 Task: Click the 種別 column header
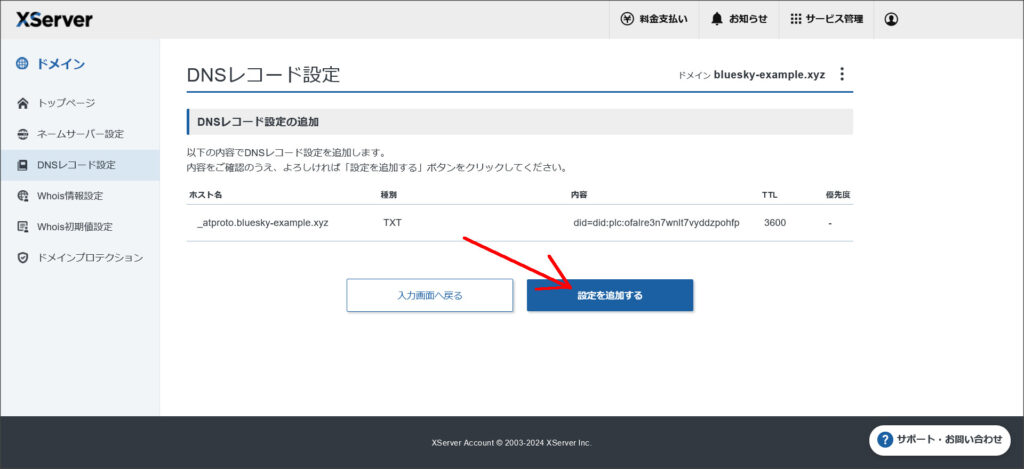pyautogui.click(x=389, y=195)
